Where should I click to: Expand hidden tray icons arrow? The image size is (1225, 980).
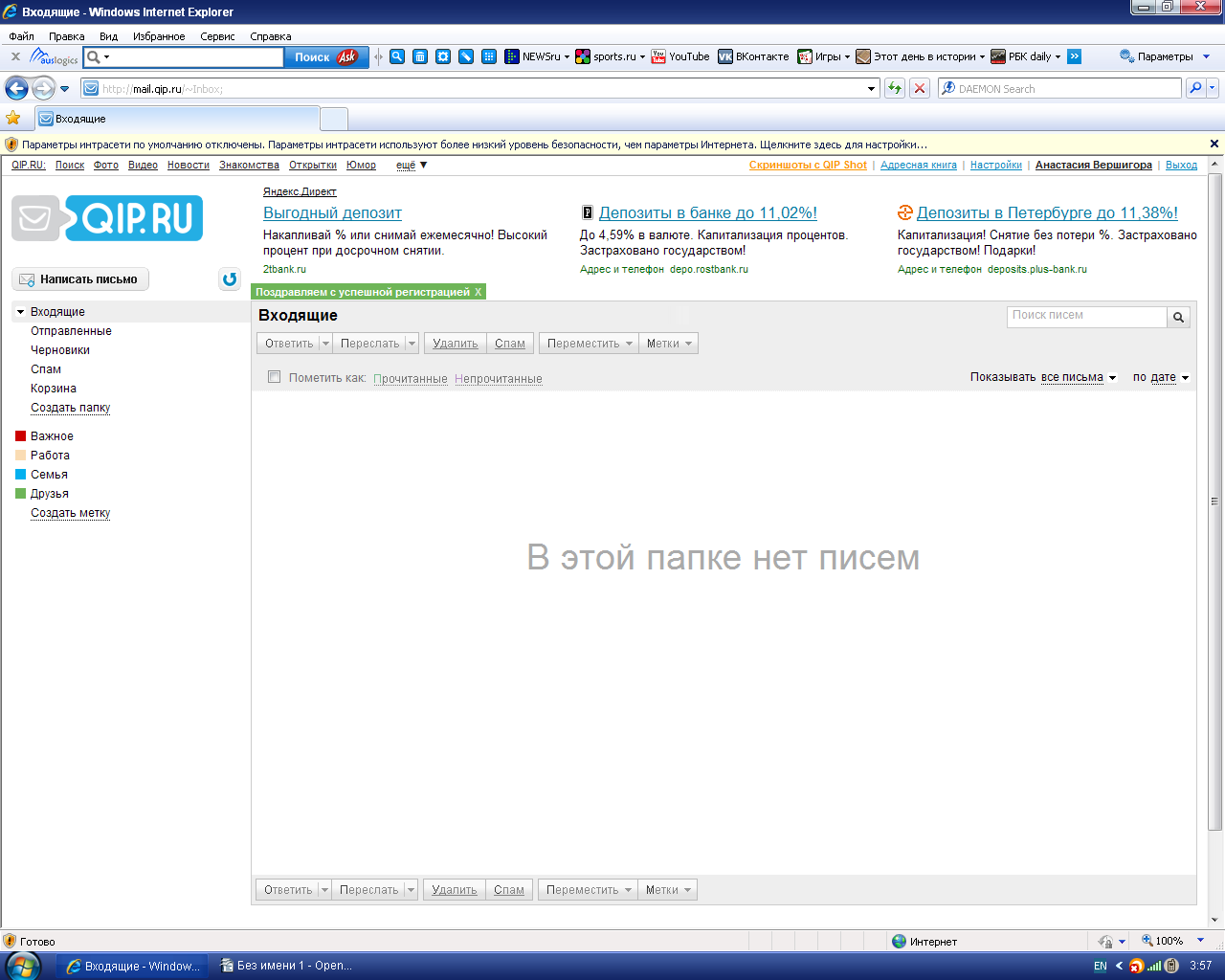click(x=1119, y=966)
